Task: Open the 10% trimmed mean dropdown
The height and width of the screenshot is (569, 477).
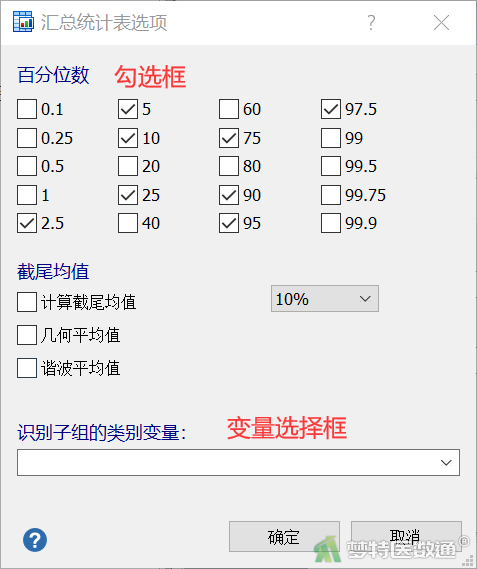Action: tap(325, 299)
